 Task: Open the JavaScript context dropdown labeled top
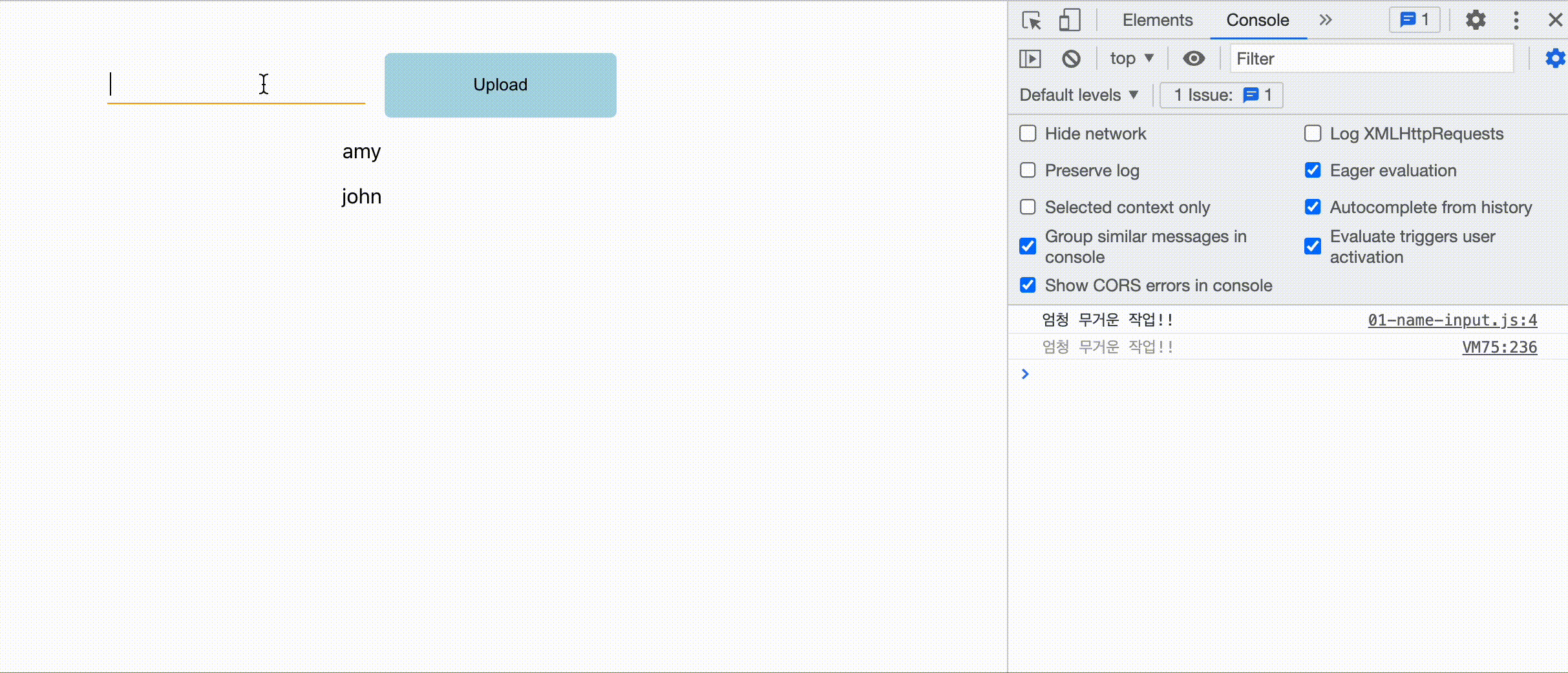(1131, 58)
